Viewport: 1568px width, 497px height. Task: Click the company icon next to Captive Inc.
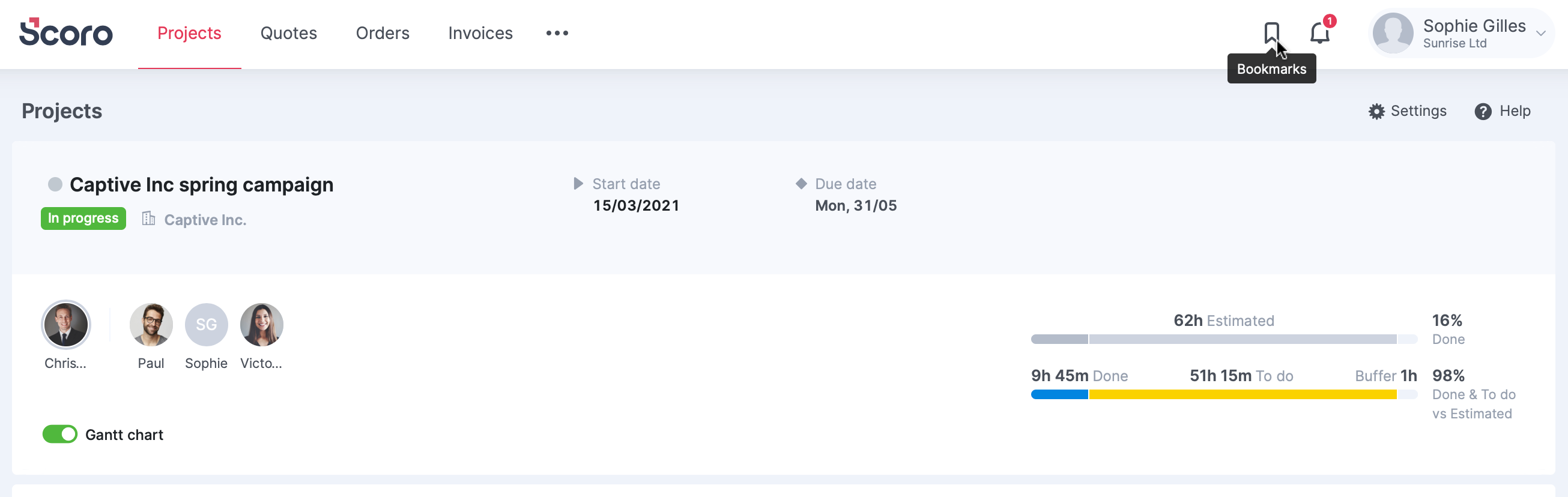(148, 219)
